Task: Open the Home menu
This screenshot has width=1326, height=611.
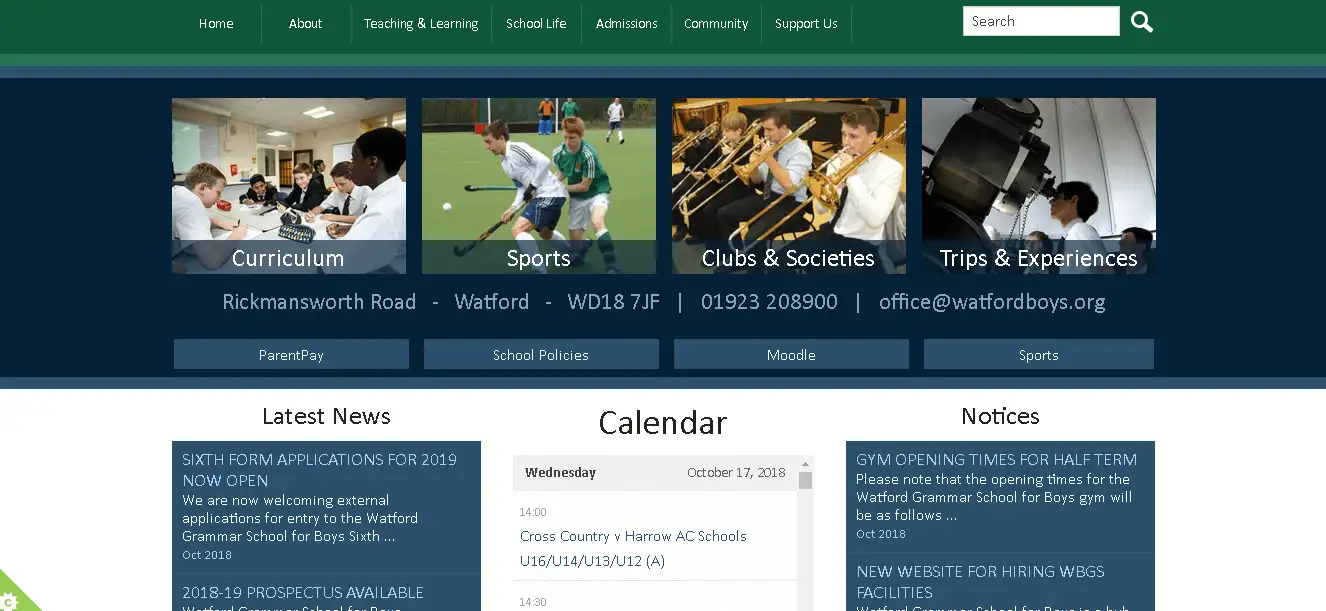Action: (216, 23)
